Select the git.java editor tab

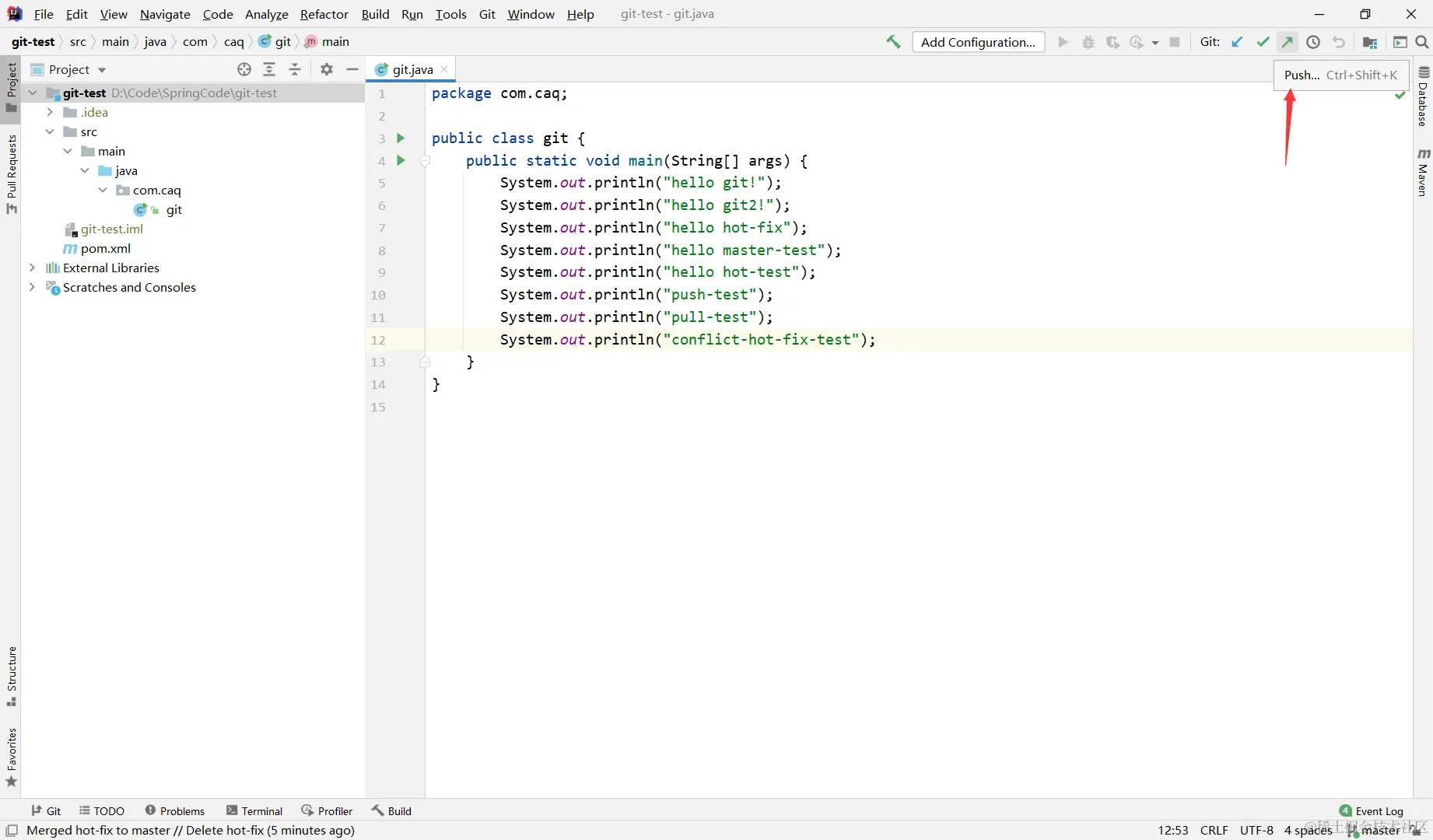tap(411, 69)
